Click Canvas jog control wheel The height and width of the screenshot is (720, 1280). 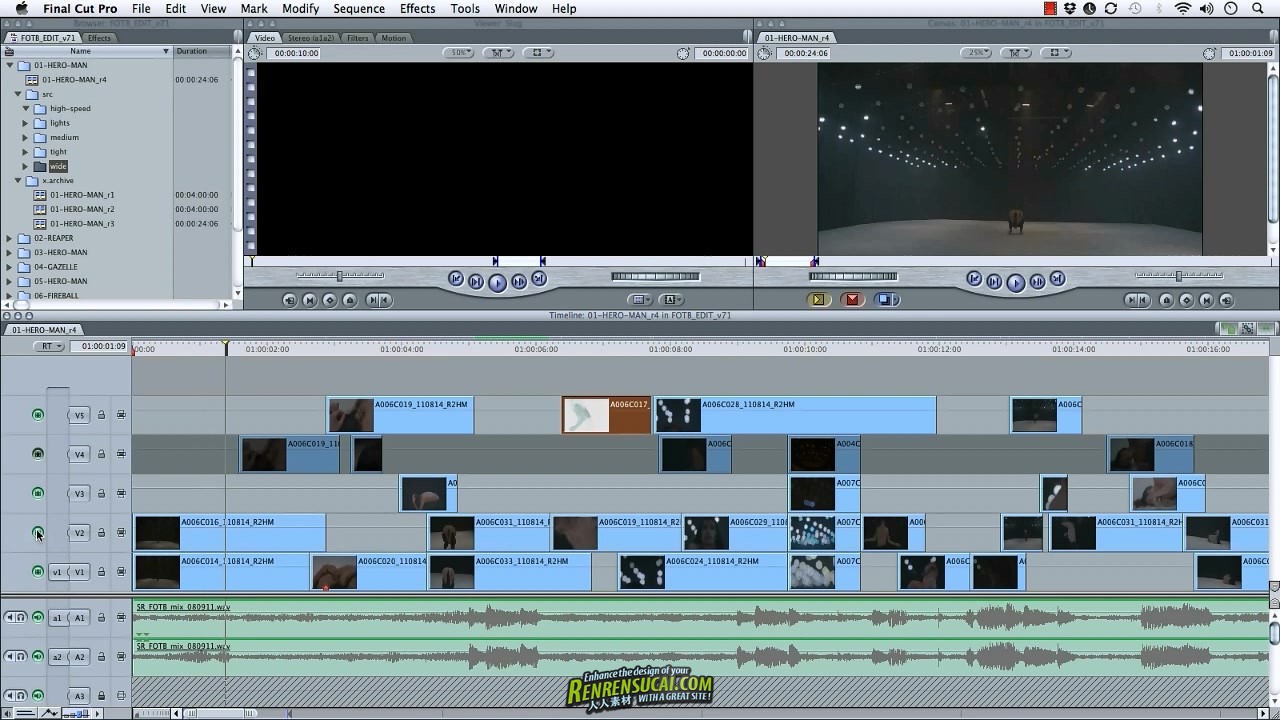pos(853,276)
